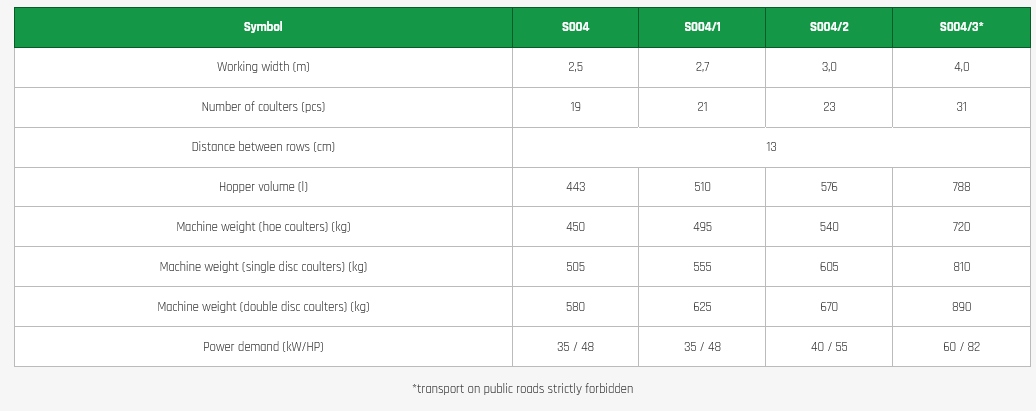Select the S004 column header
Viewport: 1036px width, 411px height.
[x=575, y=27]
